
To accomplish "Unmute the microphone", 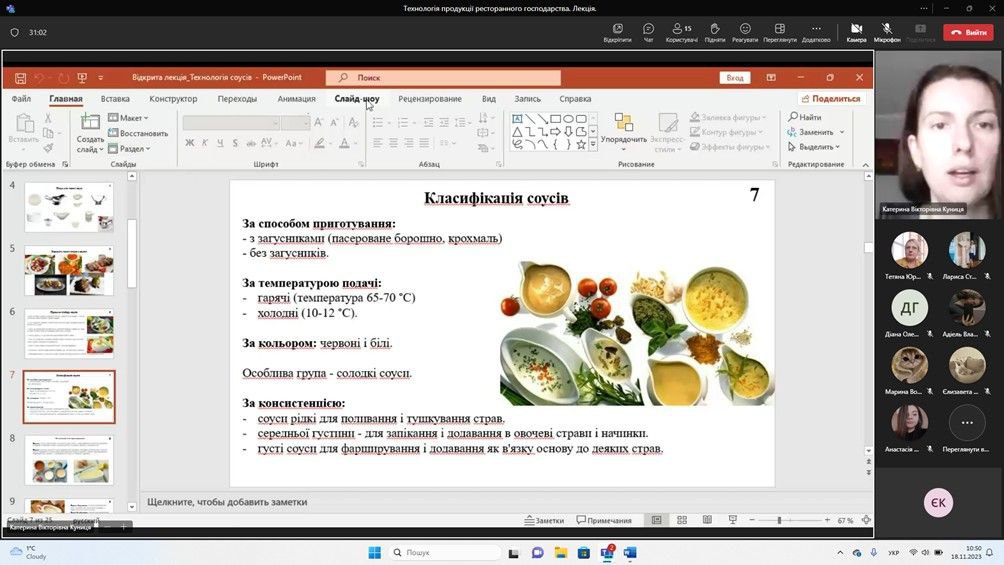I will [x=886, y=32].
